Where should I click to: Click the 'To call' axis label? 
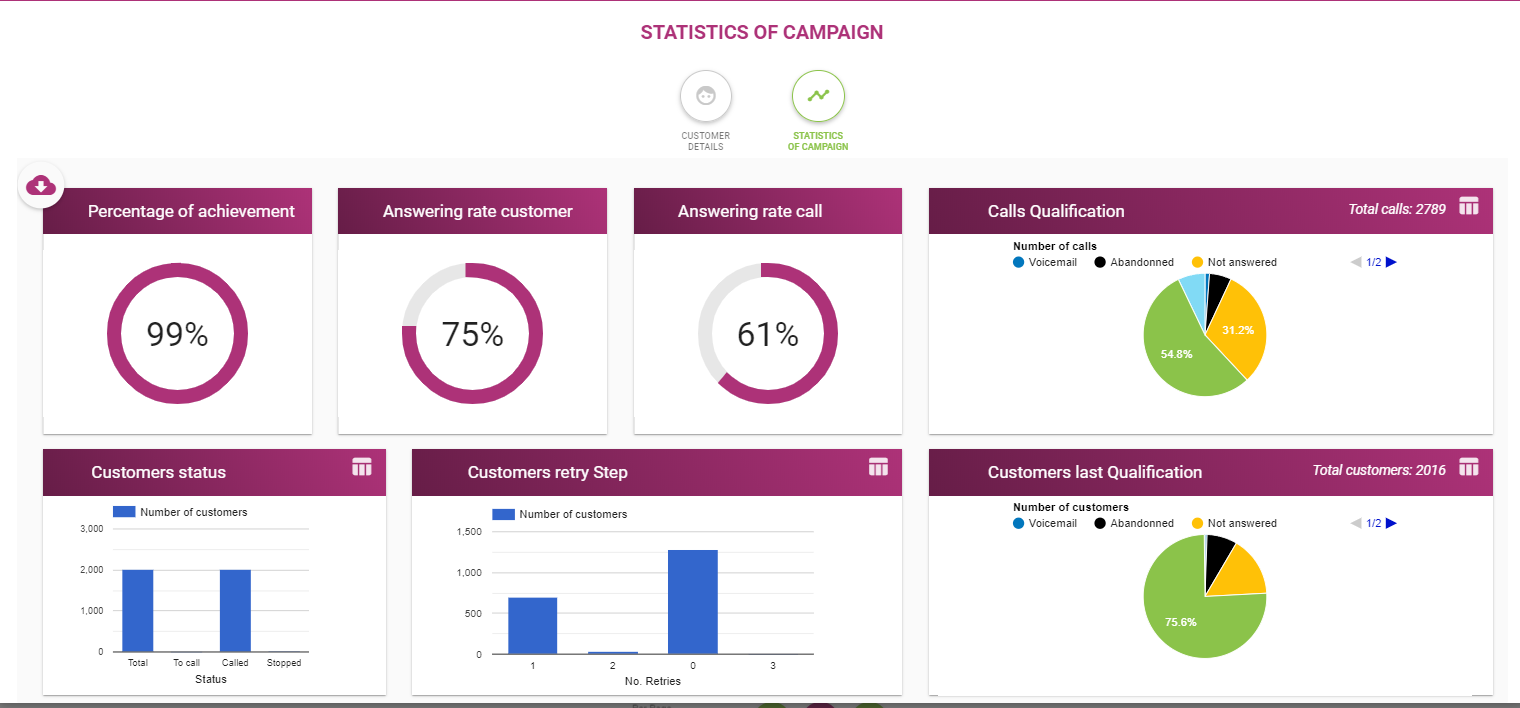pos(187,663)
